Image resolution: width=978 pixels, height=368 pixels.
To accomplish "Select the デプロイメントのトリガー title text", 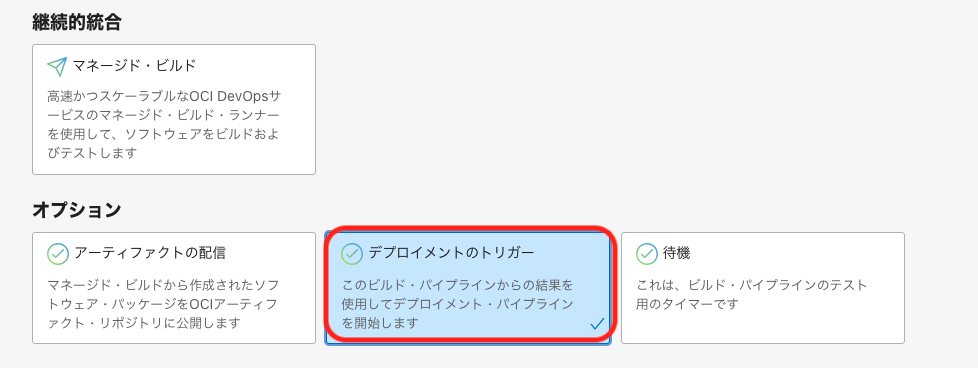I will coord(452,253).
